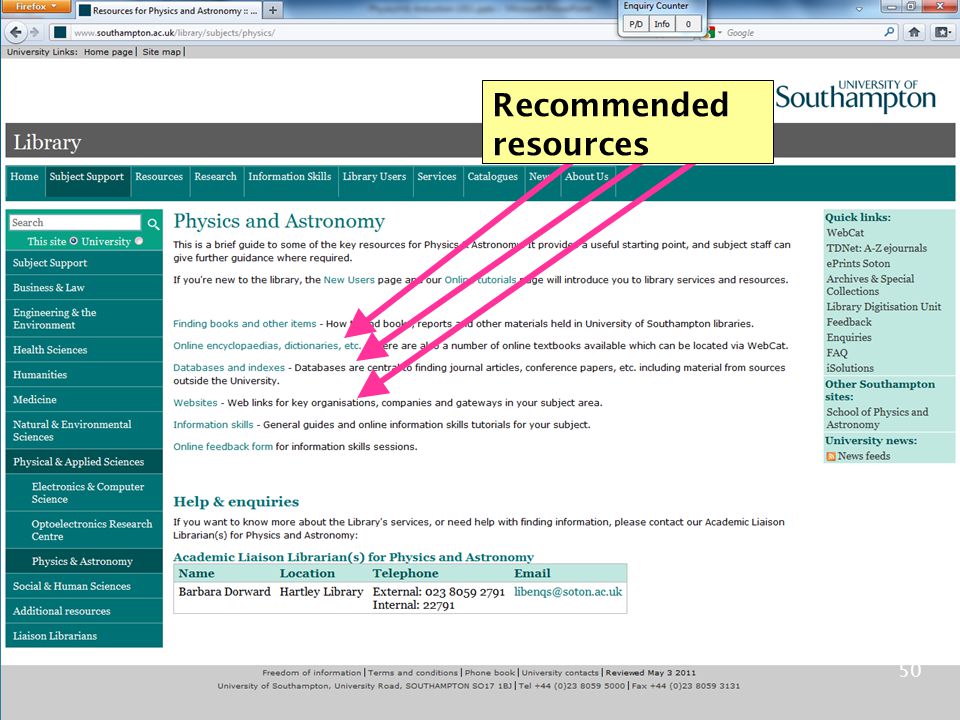Click Finding books and other items link
The image size is (960, 720).
click(x=244, y=323)
